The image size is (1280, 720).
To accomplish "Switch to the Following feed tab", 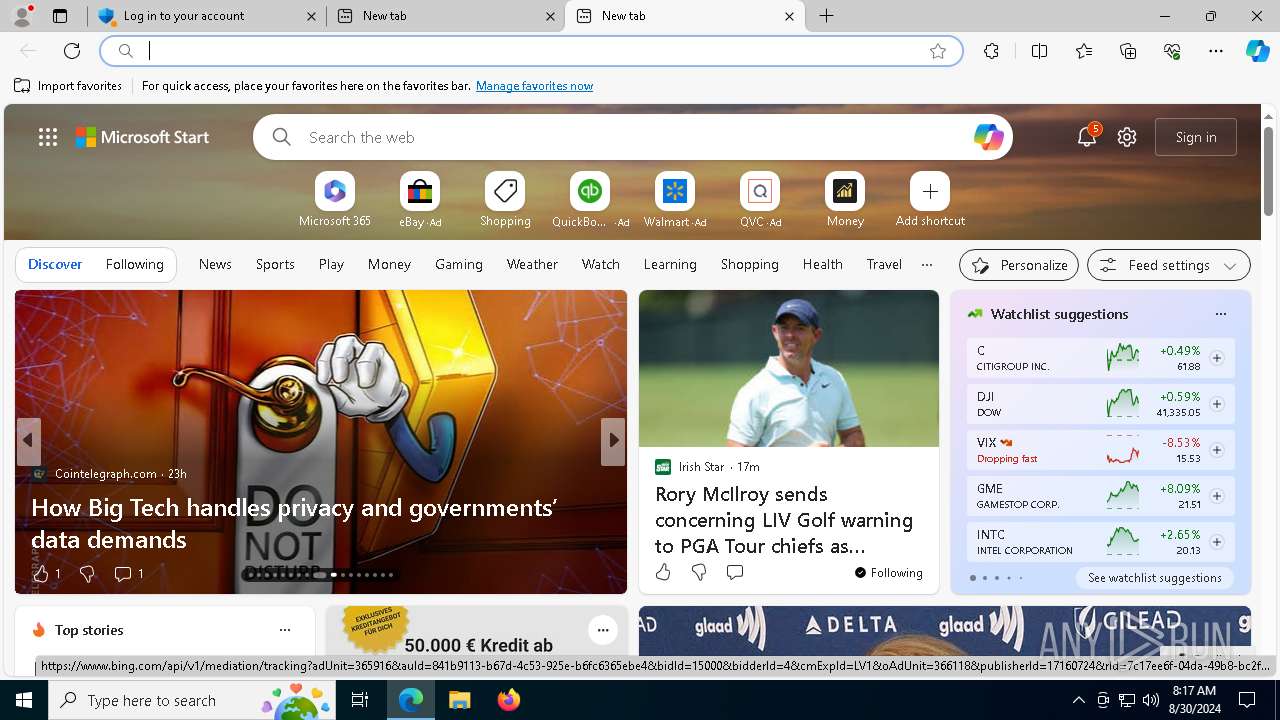I will 135,264.
